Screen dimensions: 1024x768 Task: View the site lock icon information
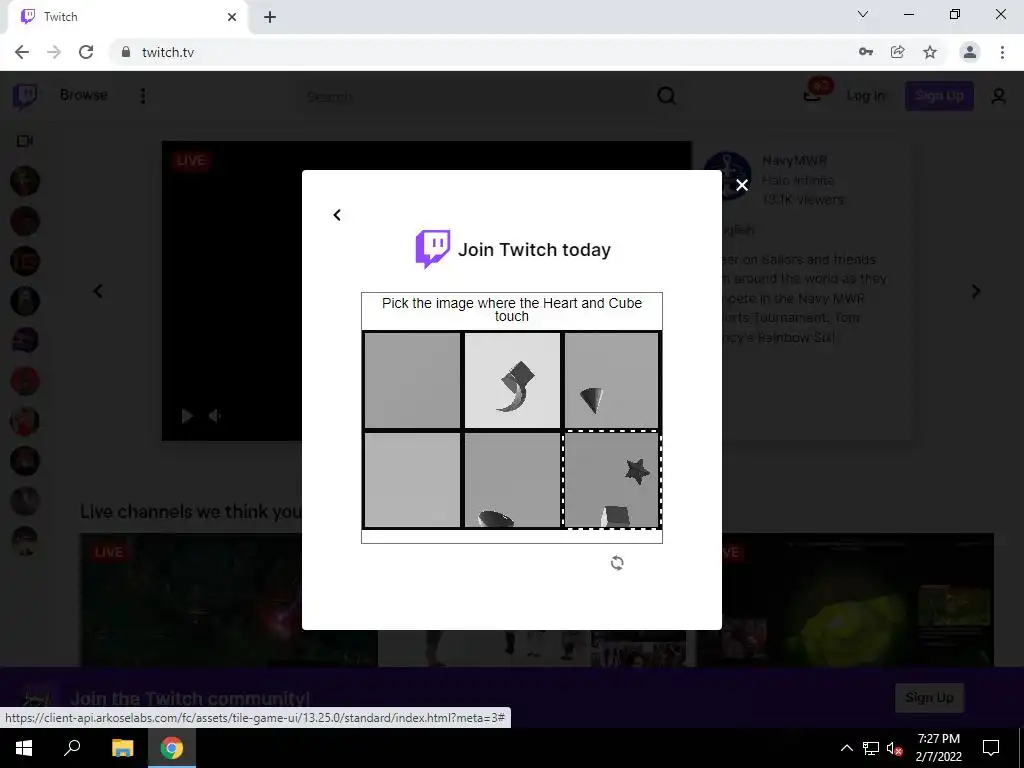(126, 52)
